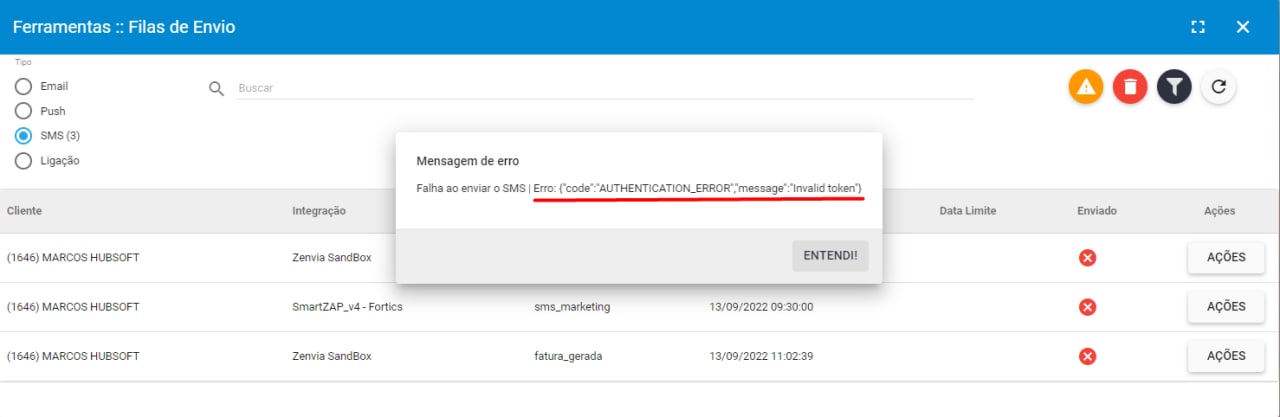Open AÇÕES for the fatura_gerada row
Image resolution: width=1280 pixels, height=417 pixels.
[1226, 355]
